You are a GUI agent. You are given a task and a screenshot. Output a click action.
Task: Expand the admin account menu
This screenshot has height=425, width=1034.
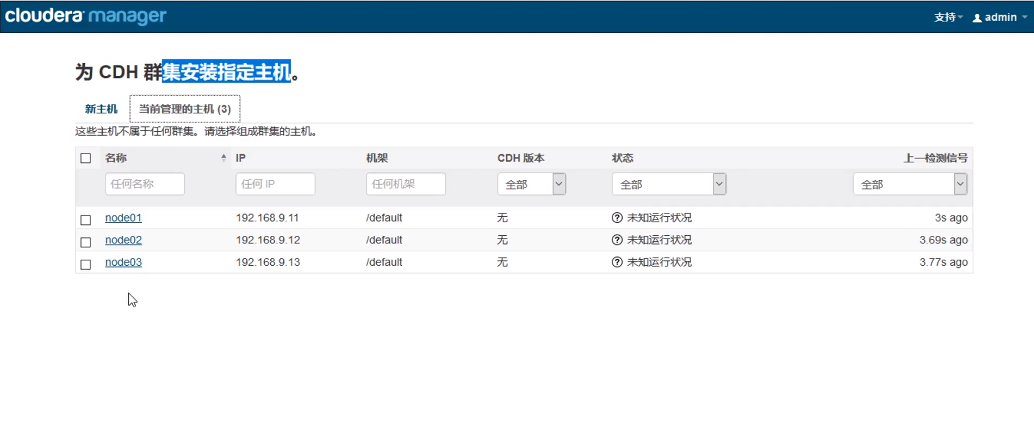coord(1000,18)
